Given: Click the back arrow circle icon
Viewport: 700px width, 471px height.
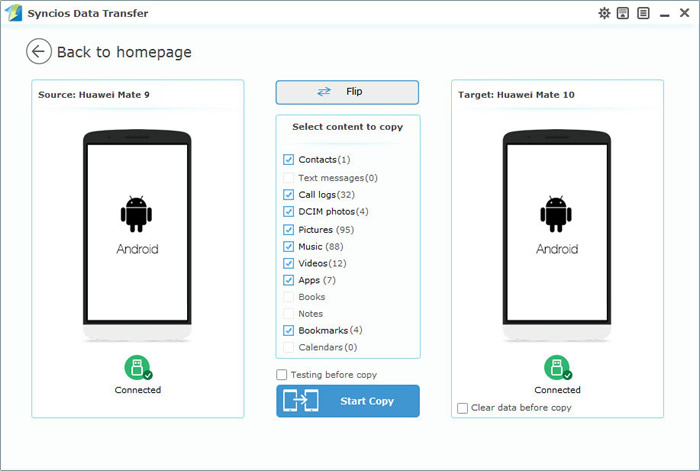Looking at the screenshot, I should click(x=39, y=51).
